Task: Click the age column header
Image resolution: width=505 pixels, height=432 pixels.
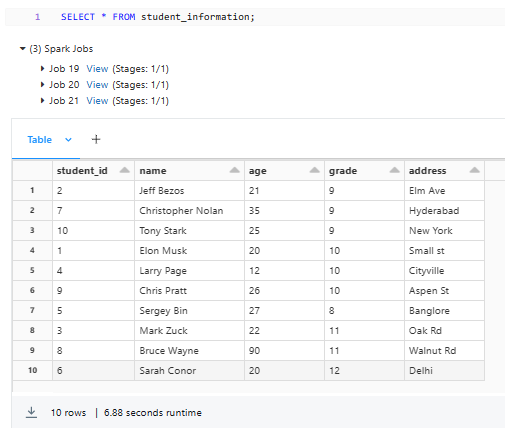Action: coord(284,171)
